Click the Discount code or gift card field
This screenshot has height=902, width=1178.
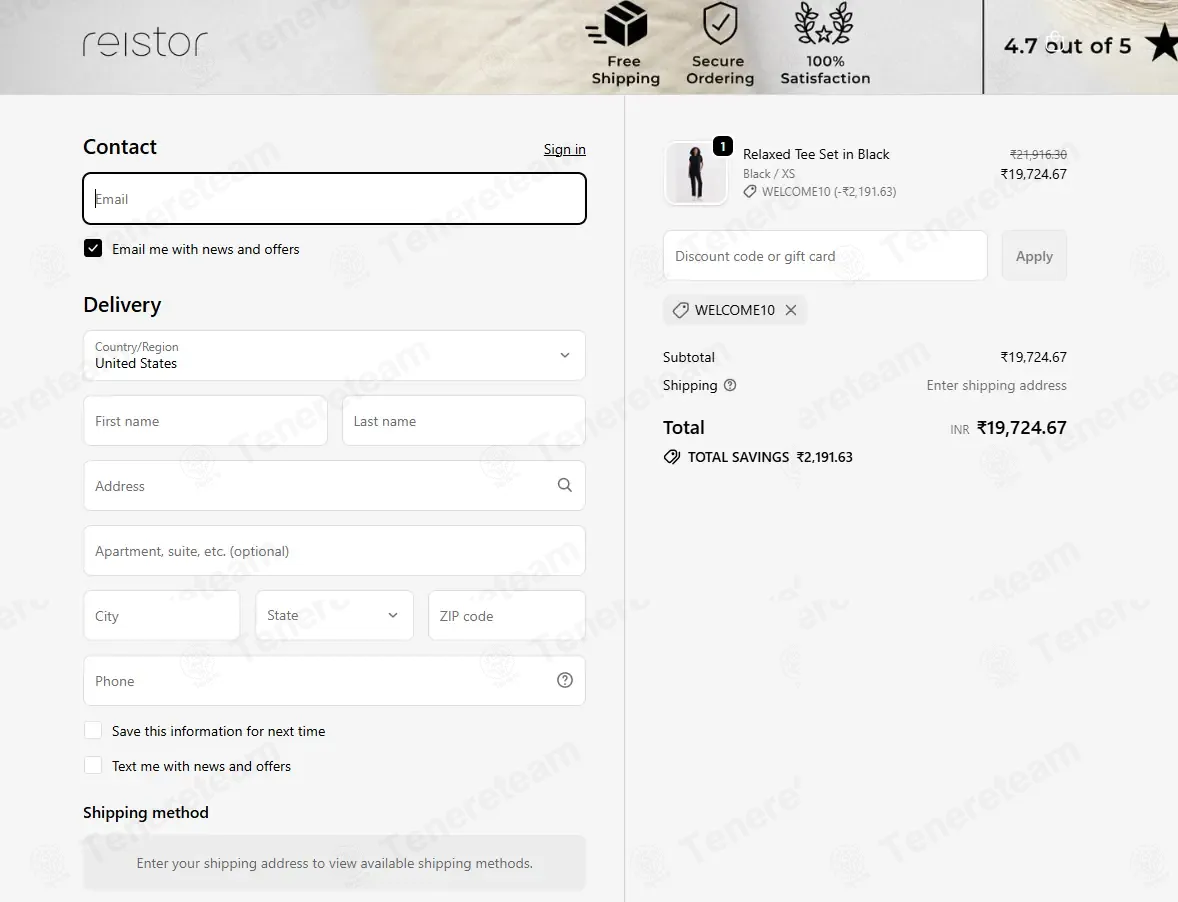click(x=825, y=256)
